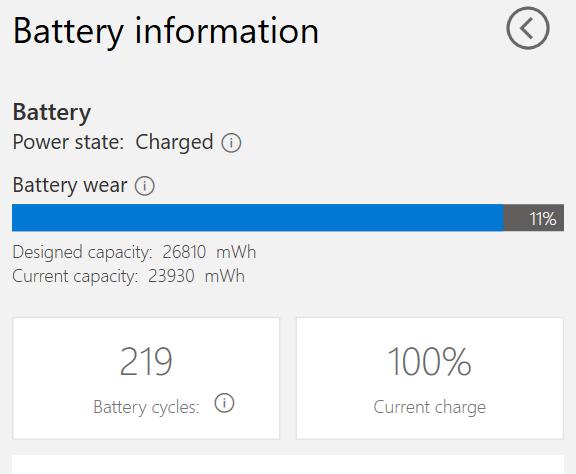Click the Charged power state text

(x=174, y=143)
